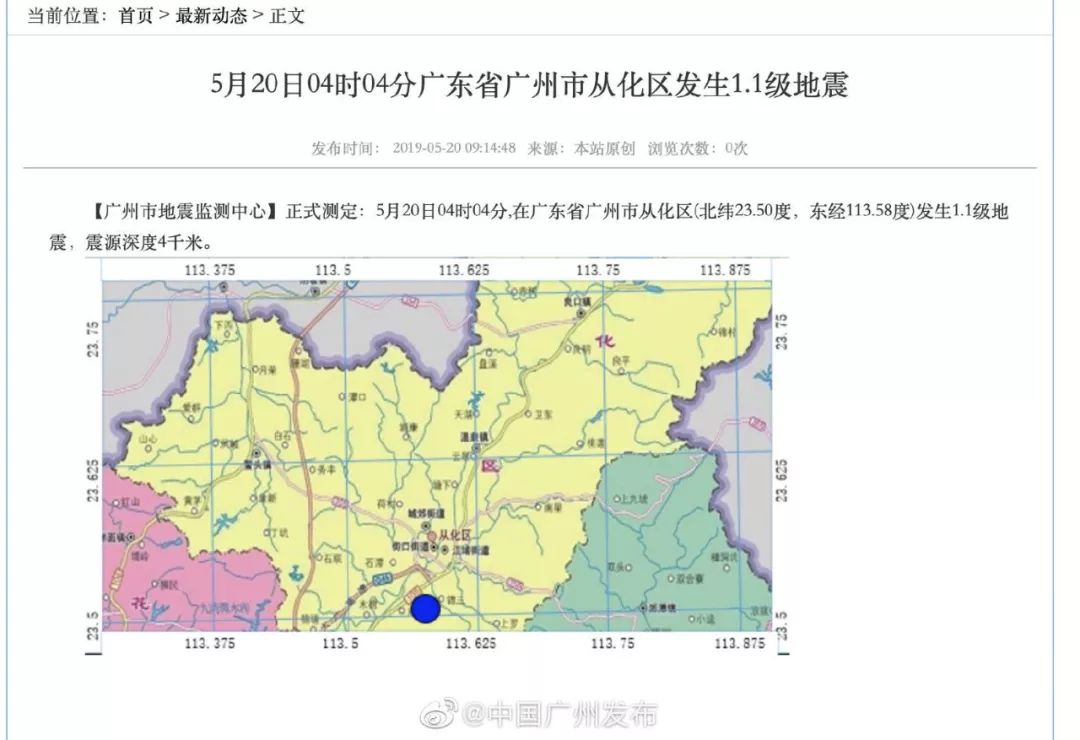Click the blue epicenter dot on the map
Viewport: 1080px width, 740px height.
(426, 608)
